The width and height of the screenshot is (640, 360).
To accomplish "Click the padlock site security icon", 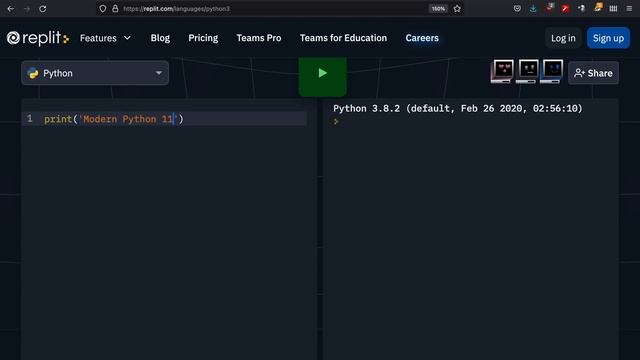I will point(115,9).
